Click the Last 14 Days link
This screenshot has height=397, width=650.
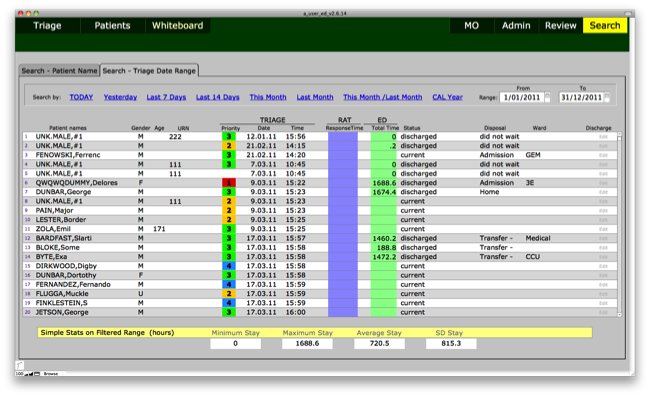pos(218,97)
